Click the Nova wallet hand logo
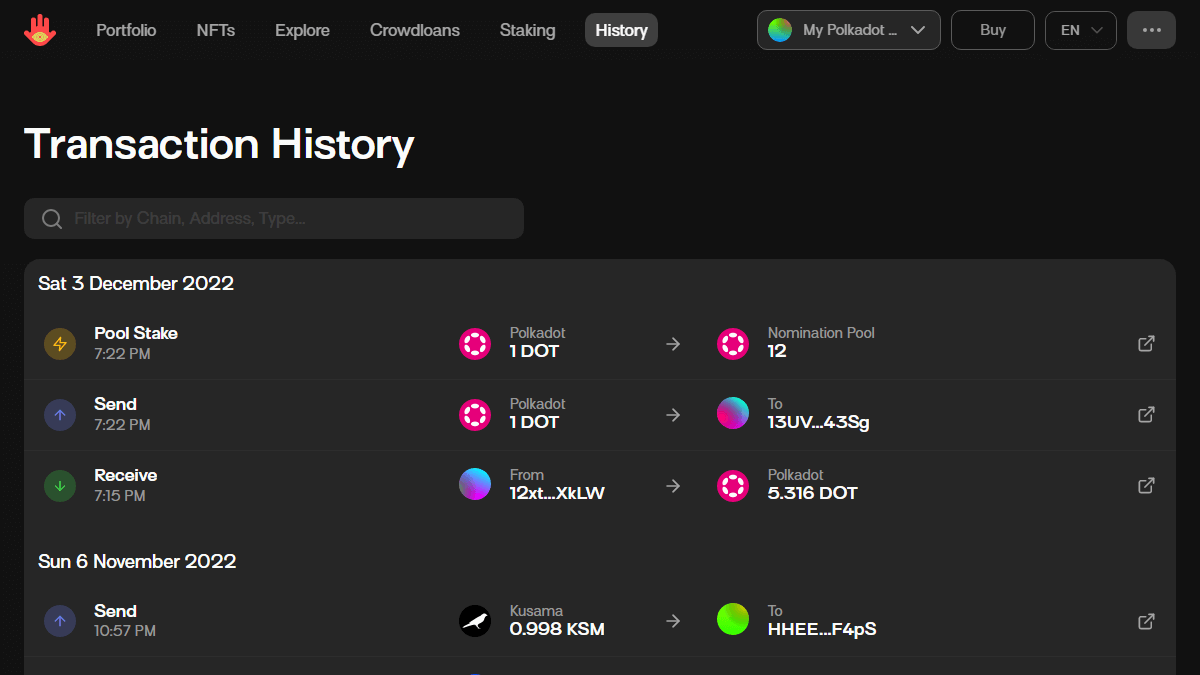The image size is (1200, 675). (x=40, y=30)
